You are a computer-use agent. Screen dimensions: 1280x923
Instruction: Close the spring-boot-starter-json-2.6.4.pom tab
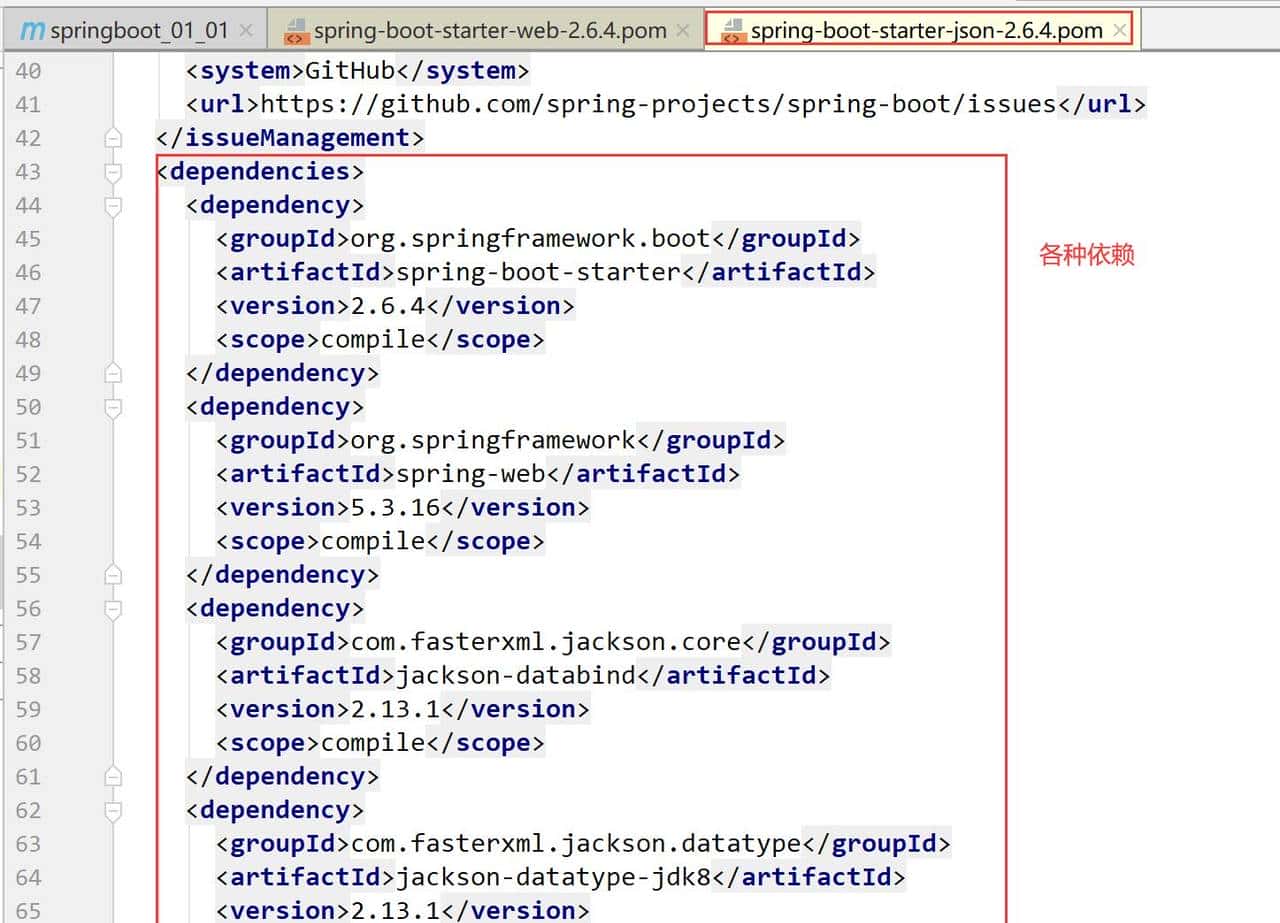tap(1119, 31)
